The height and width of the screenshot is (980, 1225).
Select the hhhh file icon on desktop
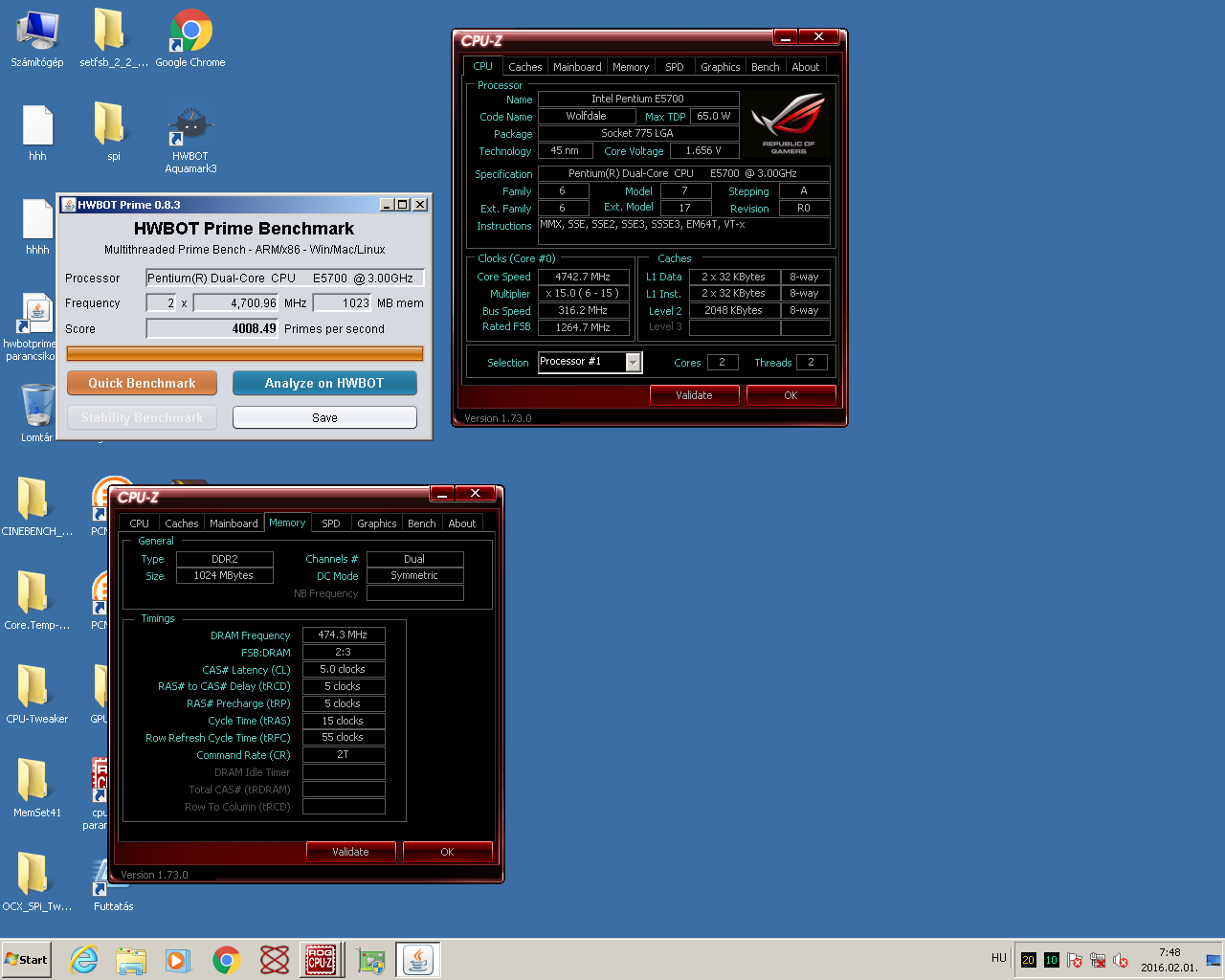(x=37, y=227)
